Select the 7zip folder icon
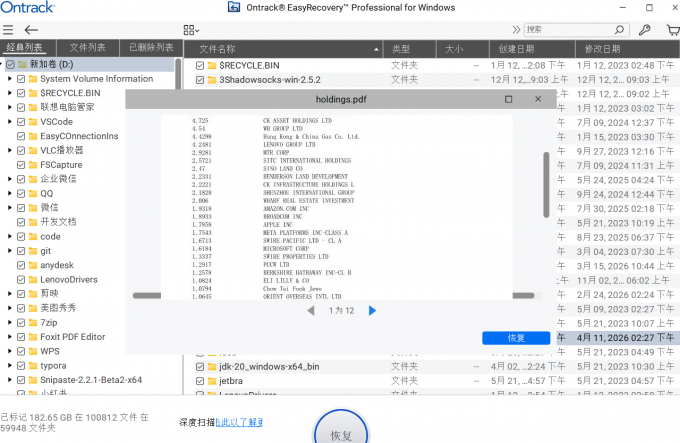The width and height of the screenshot is (680, 443). 33,322
